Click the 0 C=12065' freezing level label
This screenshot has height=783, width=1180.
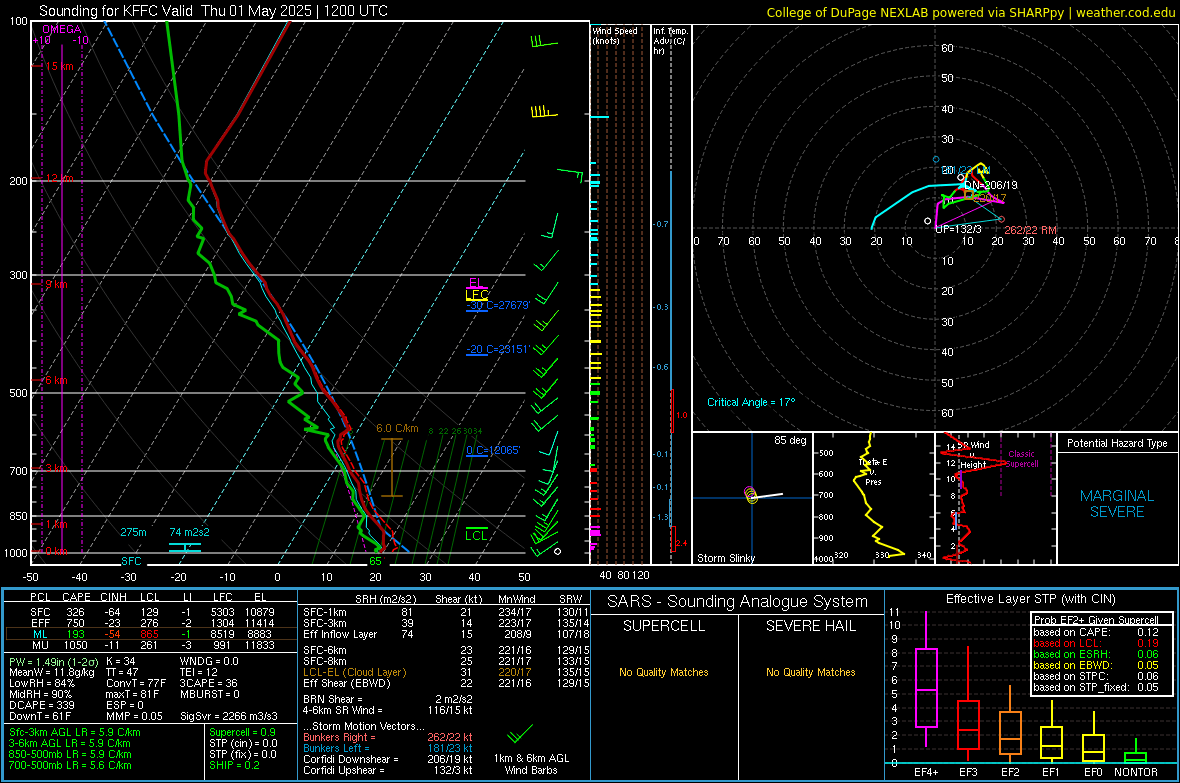click(x=493, y=450)
